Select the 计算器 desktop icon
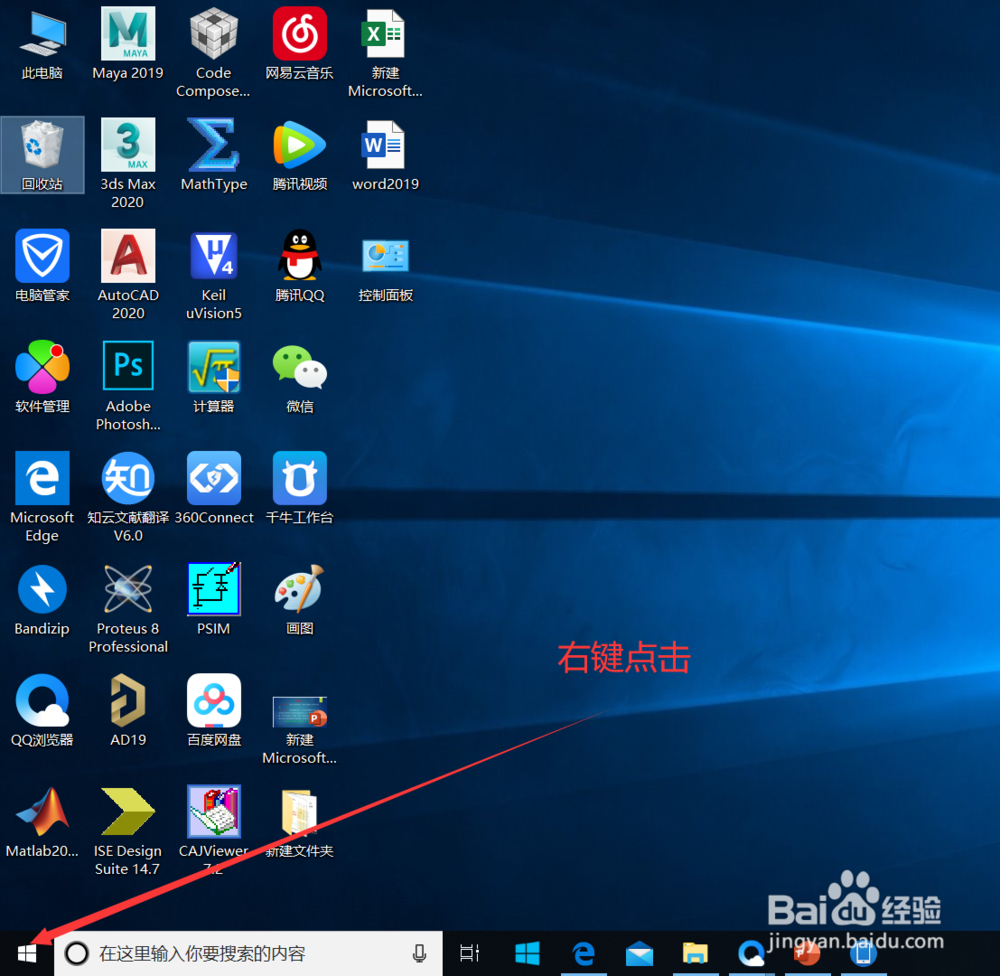 coord(214,378)
